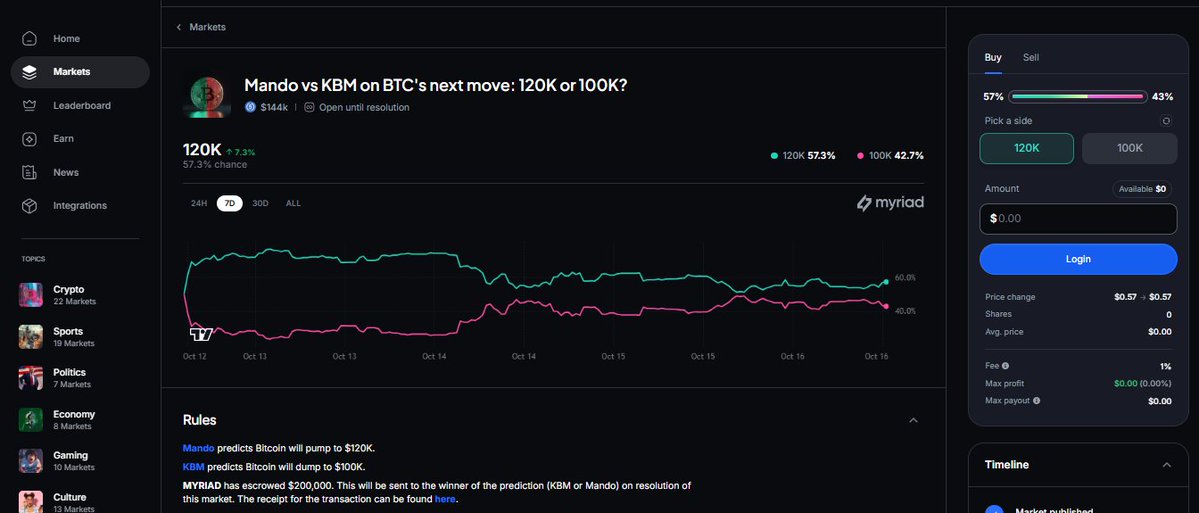Pick the 120K side button

[1026, 148]
